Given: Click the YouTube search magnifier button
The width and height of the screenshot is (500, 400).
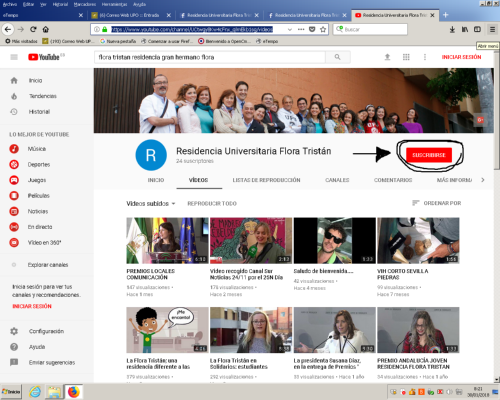Looking at the screenshot, I should (x=338, y=57).
